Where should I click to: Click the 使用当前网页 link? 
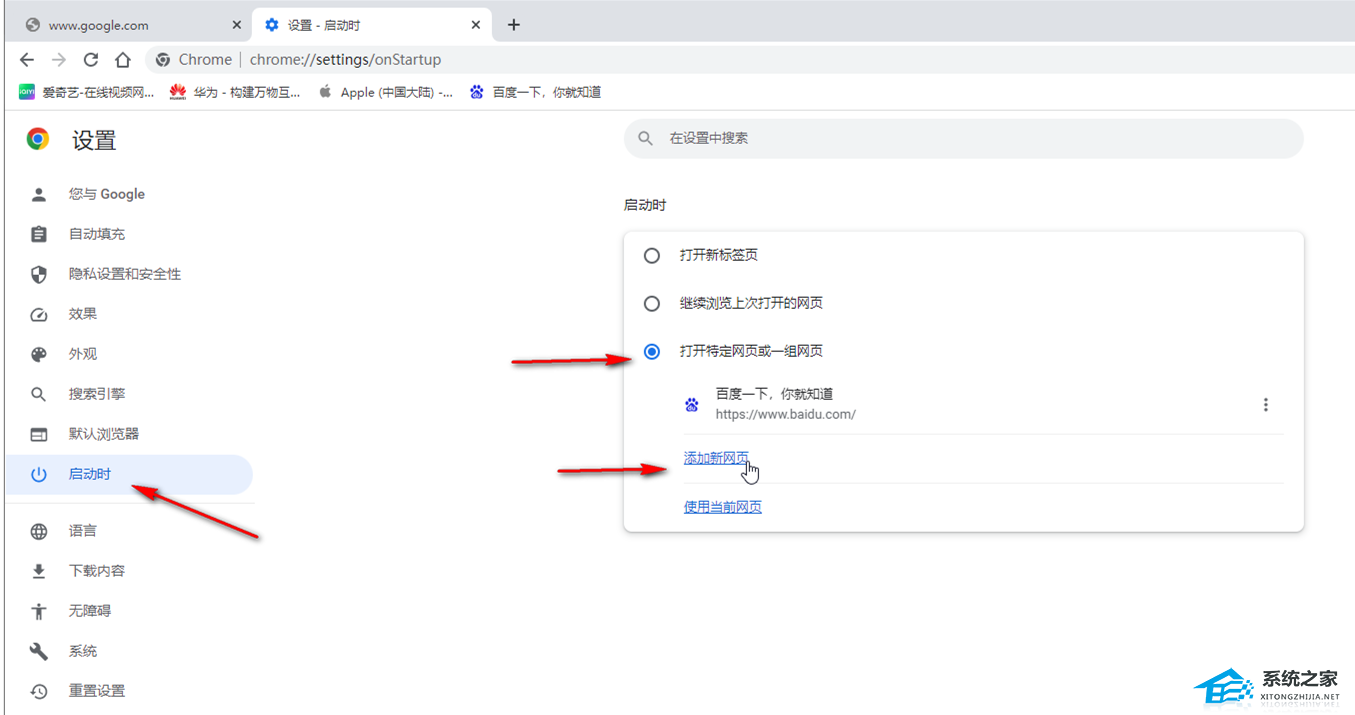(723, 507)
